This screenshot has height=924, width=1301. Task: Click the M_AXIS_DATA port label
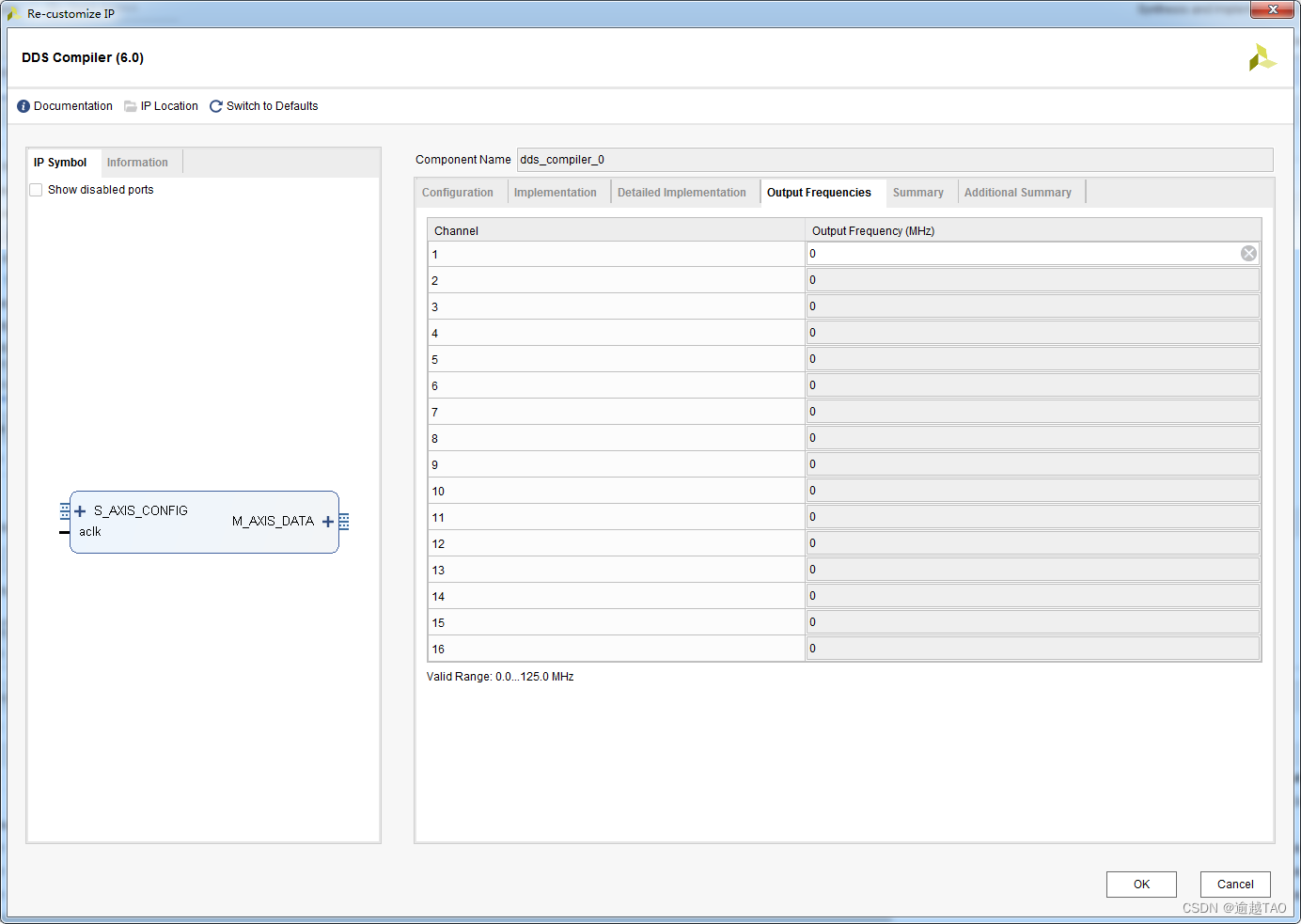(273, 522)
